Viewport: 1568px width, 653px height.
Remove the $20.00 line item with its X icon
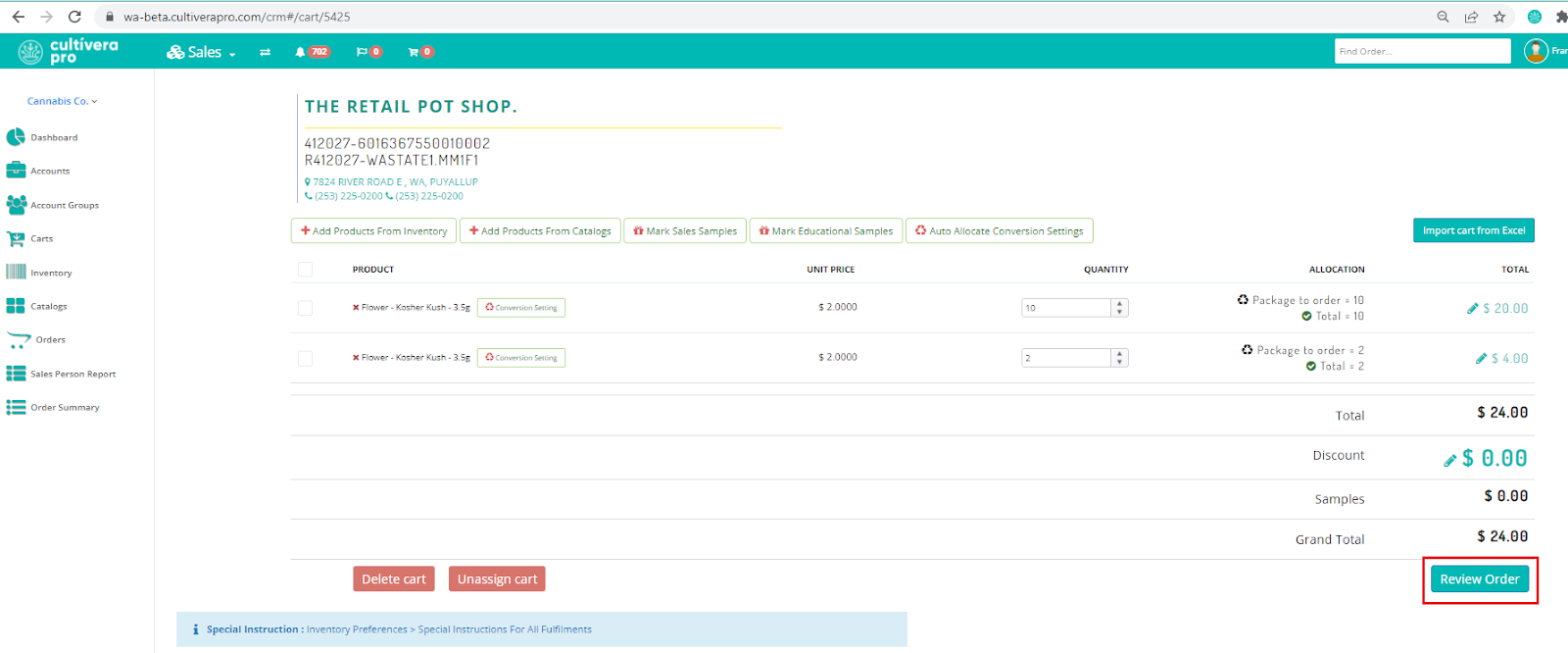click(x=356, y=308)
